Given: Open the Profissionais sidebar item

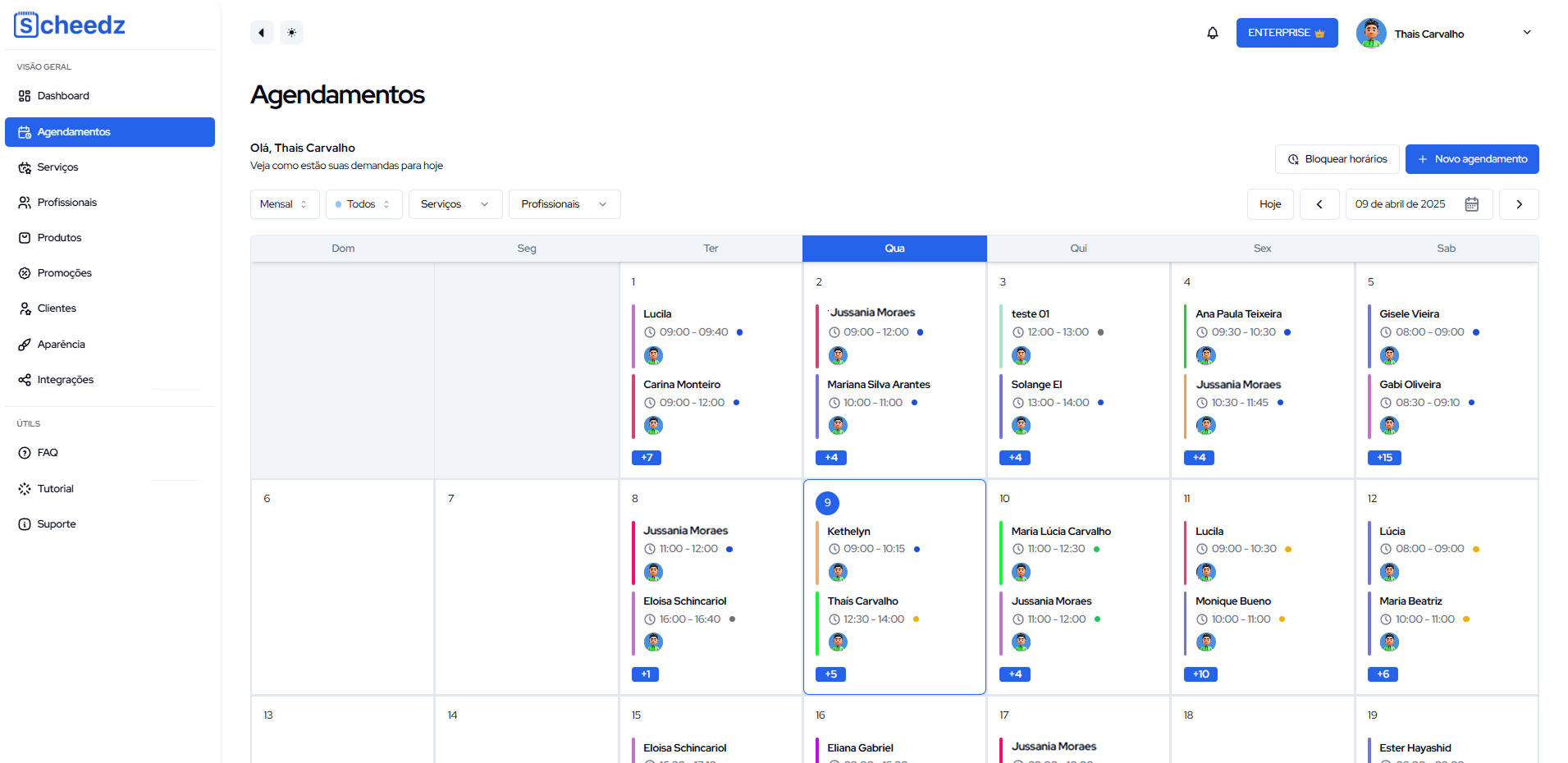Looking at the screenshot, I should 110,203.
